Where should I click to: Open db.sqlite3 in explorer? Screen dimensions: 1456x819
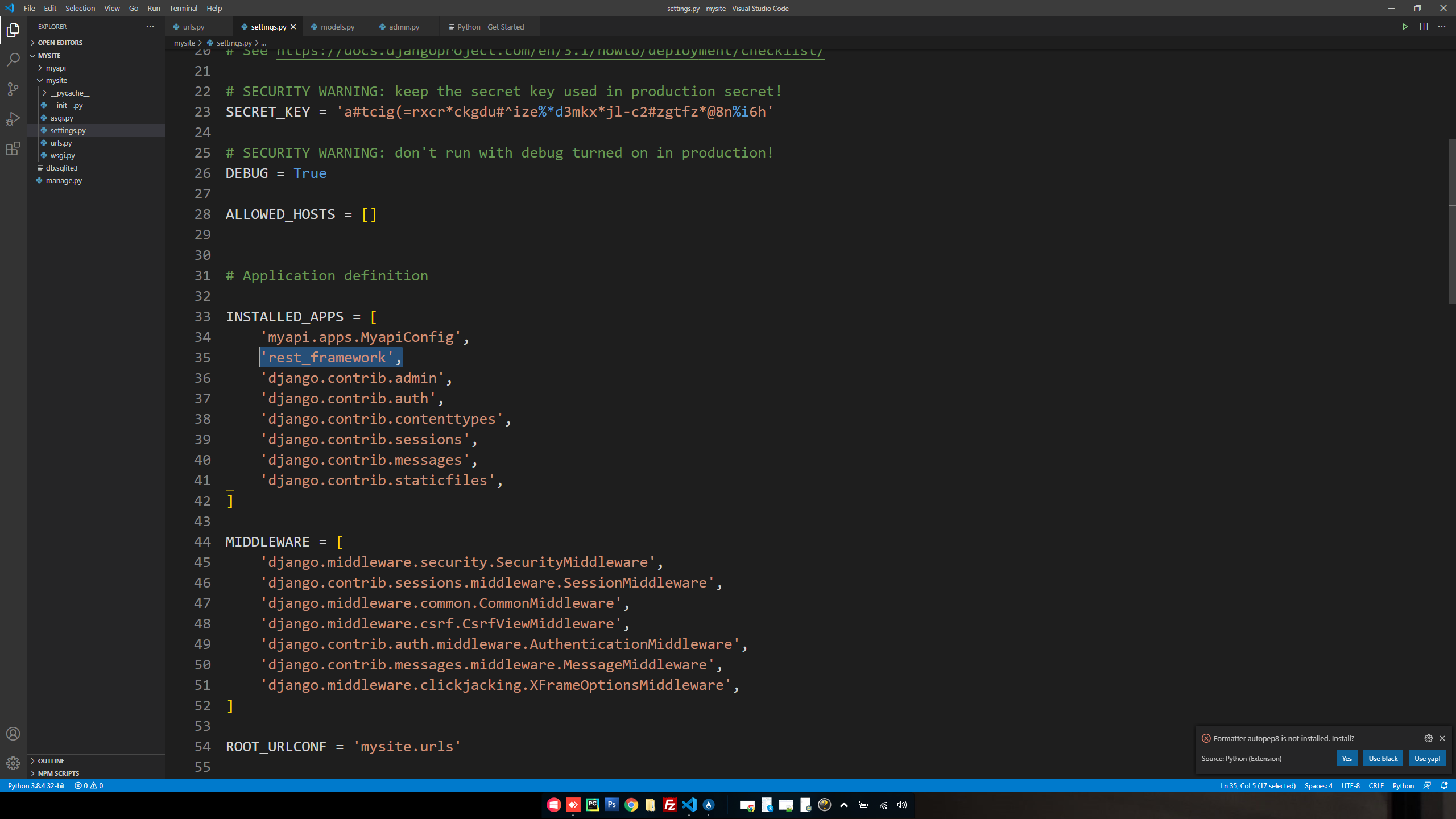[x=96, y=168]
